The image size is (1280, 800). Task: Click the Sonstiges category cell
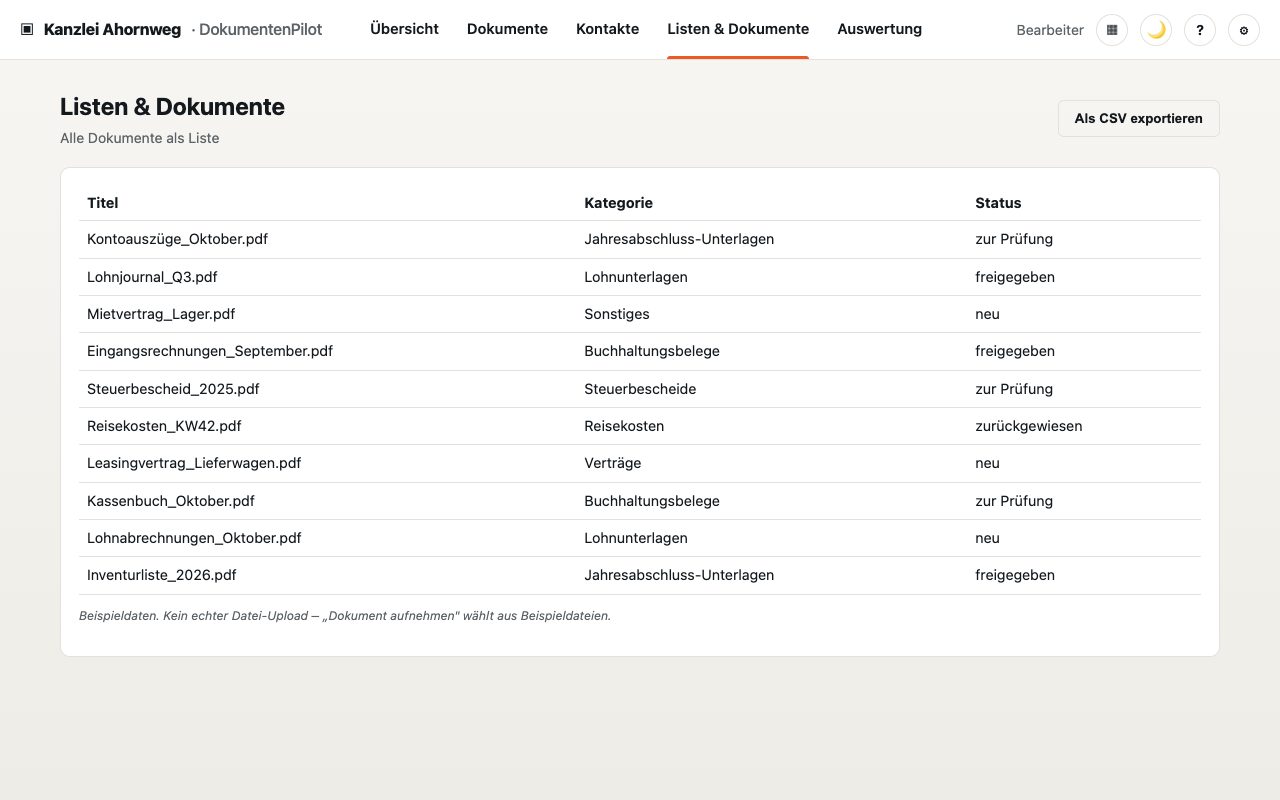click(x=617, y=314)
